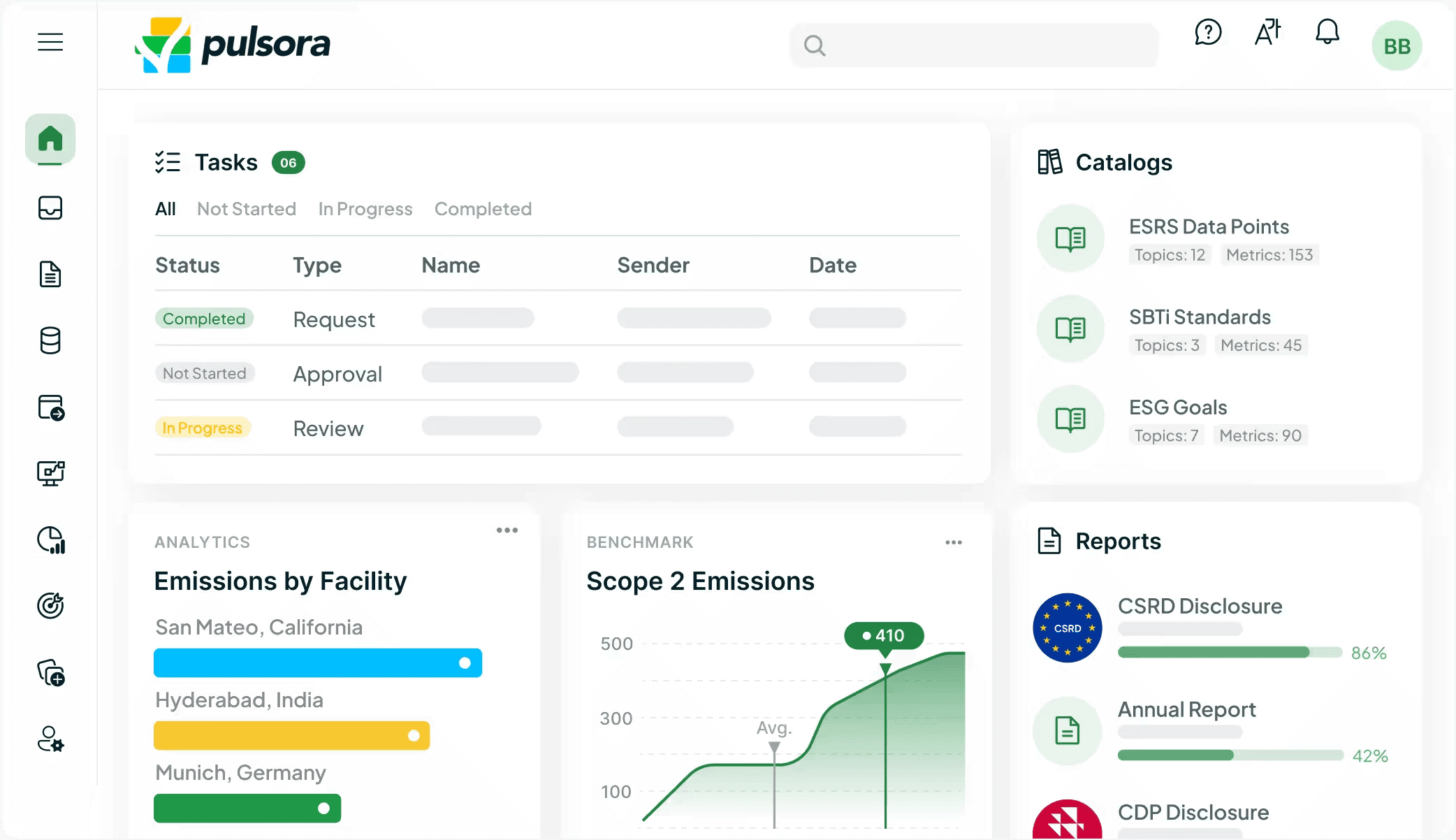Open the BB user avatar menu
The width and height of the screenshot is (1456, 840).
coord(1397,46)
